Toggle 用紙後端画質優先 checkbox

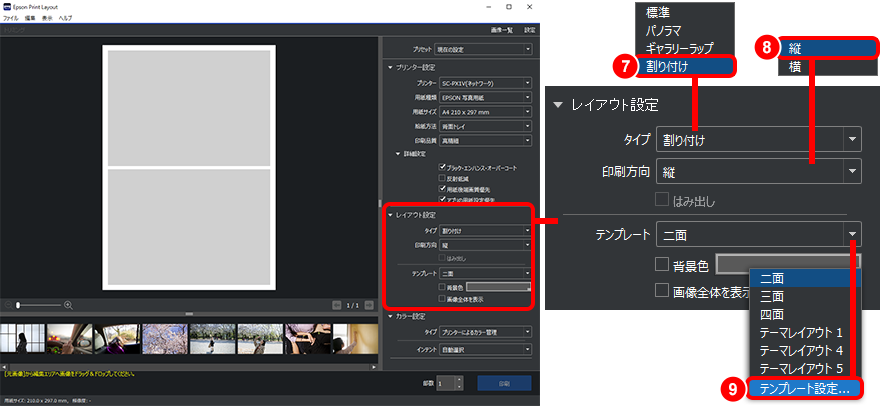(x=442, y=187)
